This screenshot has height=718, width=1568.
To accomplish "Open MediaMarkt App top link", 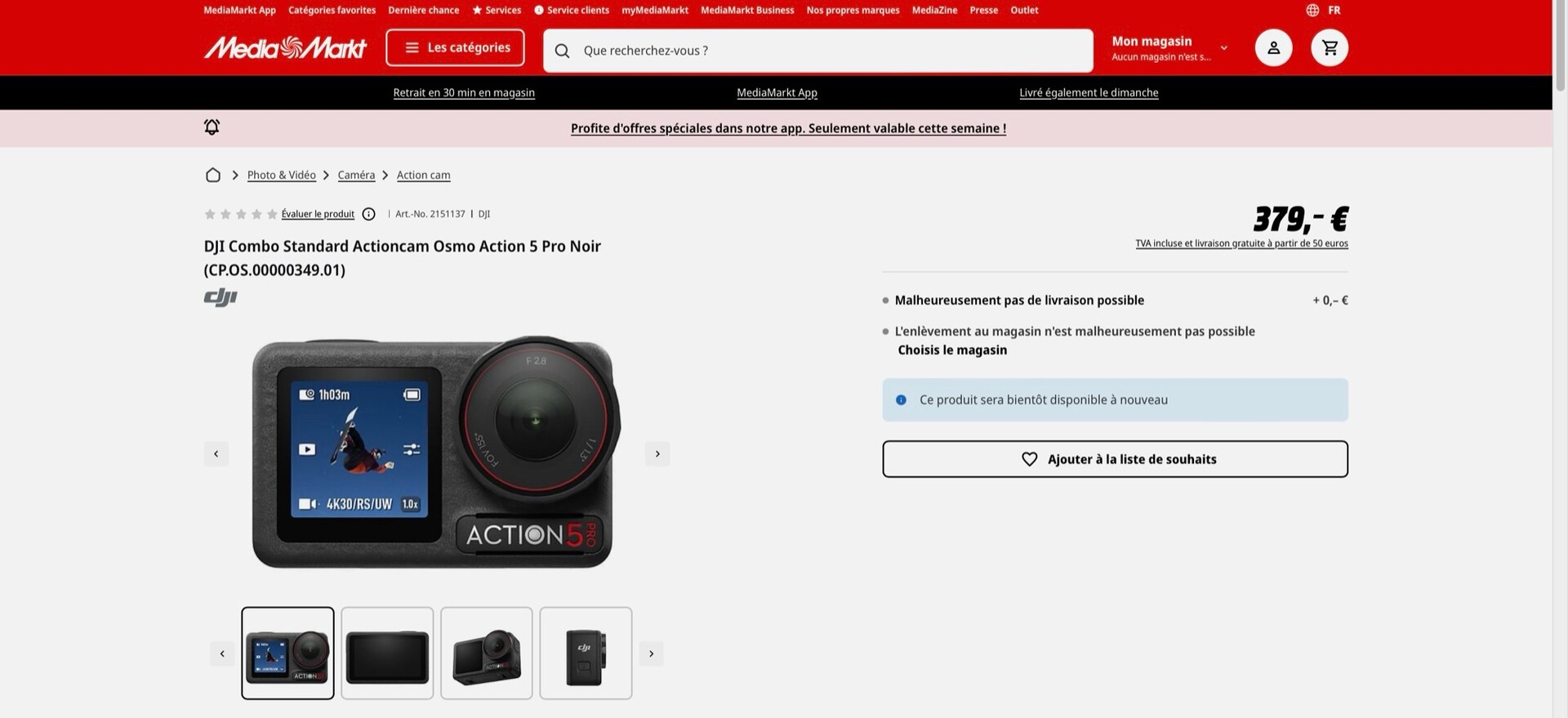I will pyautogui.click(x=239, y=10).
